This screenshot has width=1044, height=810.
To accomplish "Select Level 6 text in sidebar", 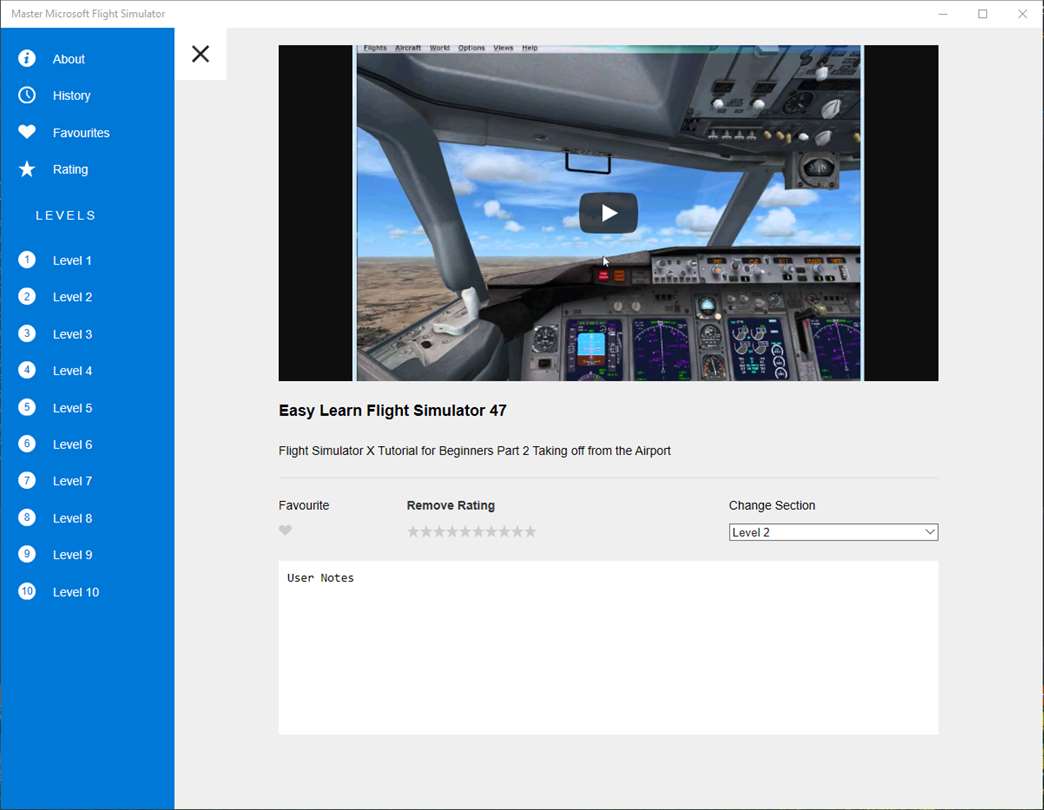I will [x=72, y=445].
